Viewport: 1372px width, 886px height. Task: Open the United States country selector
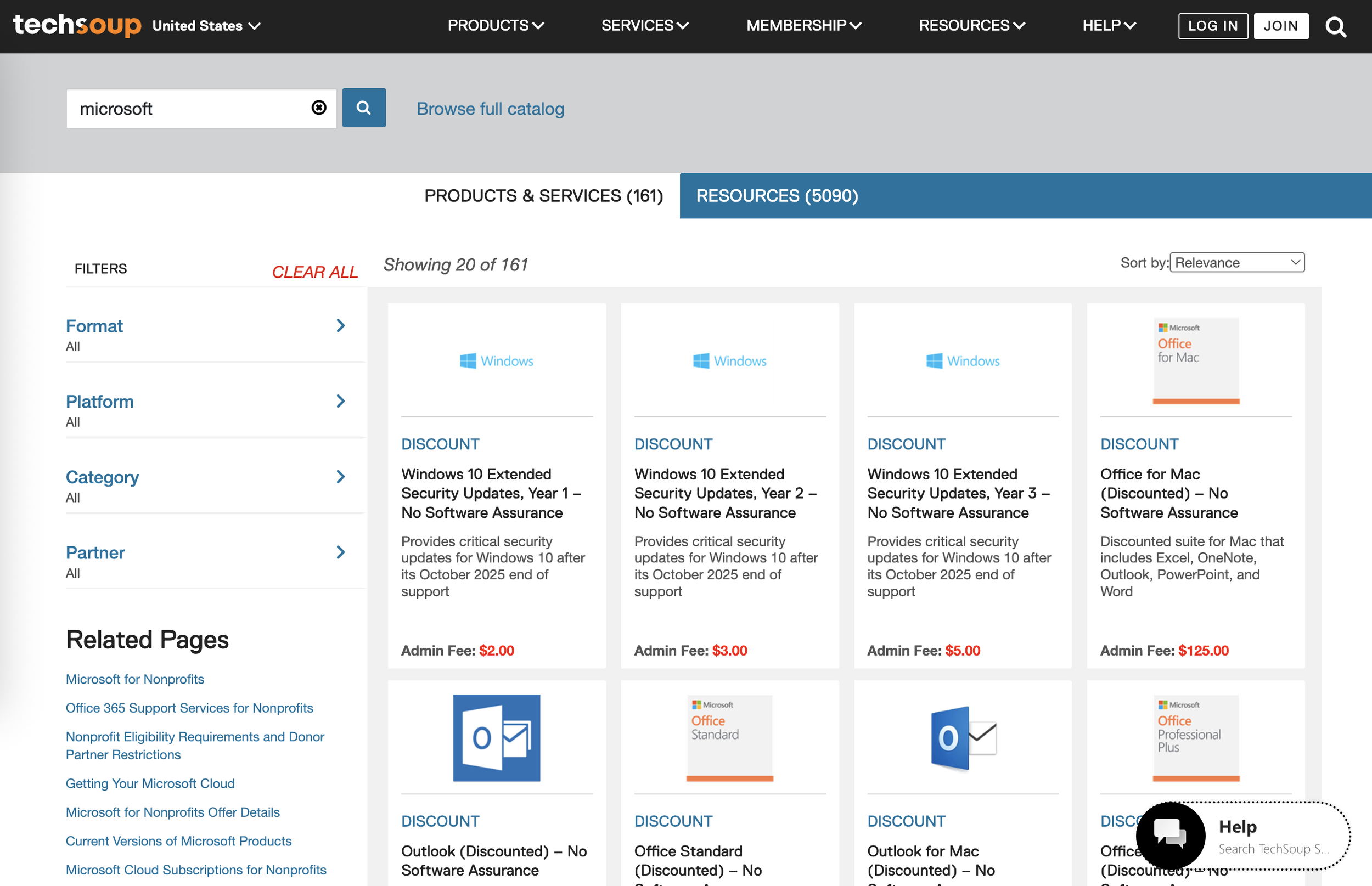click(206, 26)
